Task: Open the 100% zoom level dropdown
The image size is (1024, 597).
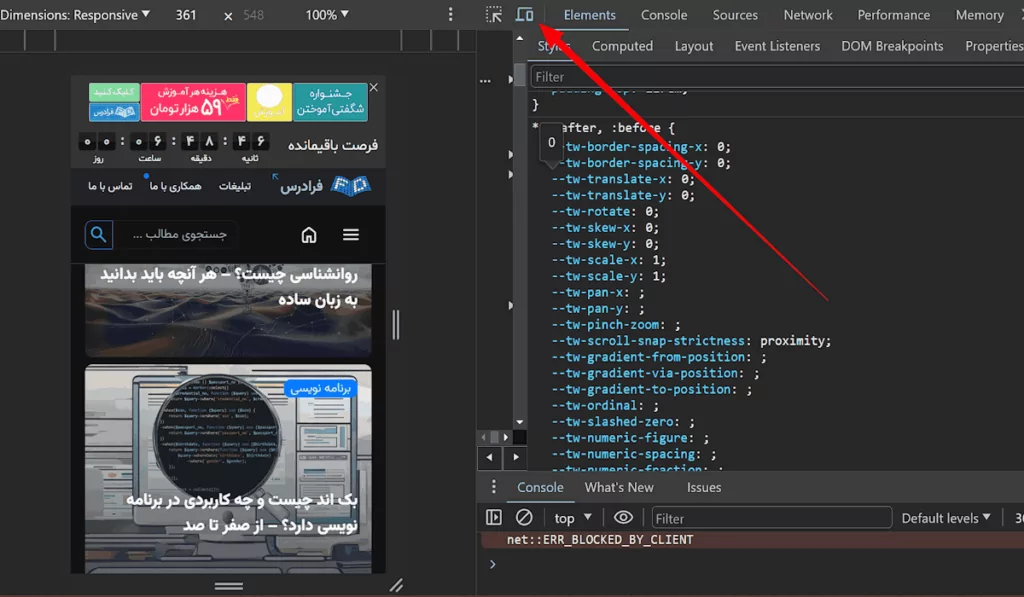Action: (x=327, y=15)
